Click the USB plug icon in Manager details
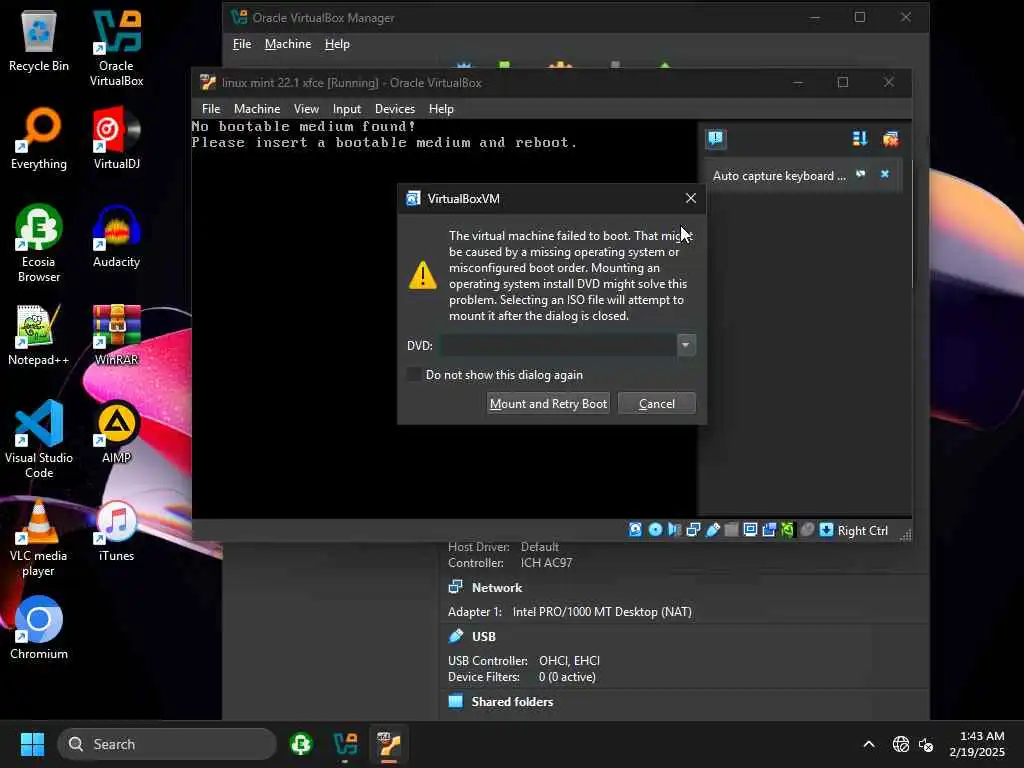This screenshot has width=1024, height=768. [456, 636]
